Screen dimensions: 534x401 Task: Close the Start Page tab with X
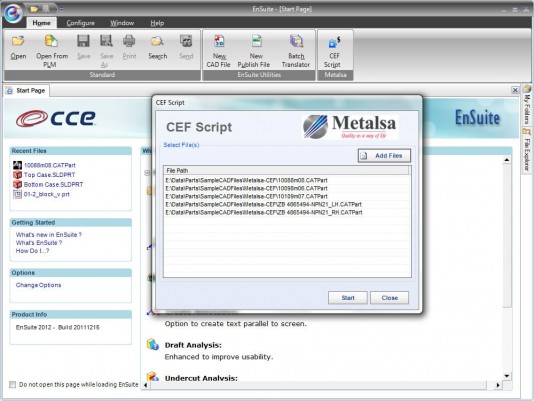coord(515,90)
